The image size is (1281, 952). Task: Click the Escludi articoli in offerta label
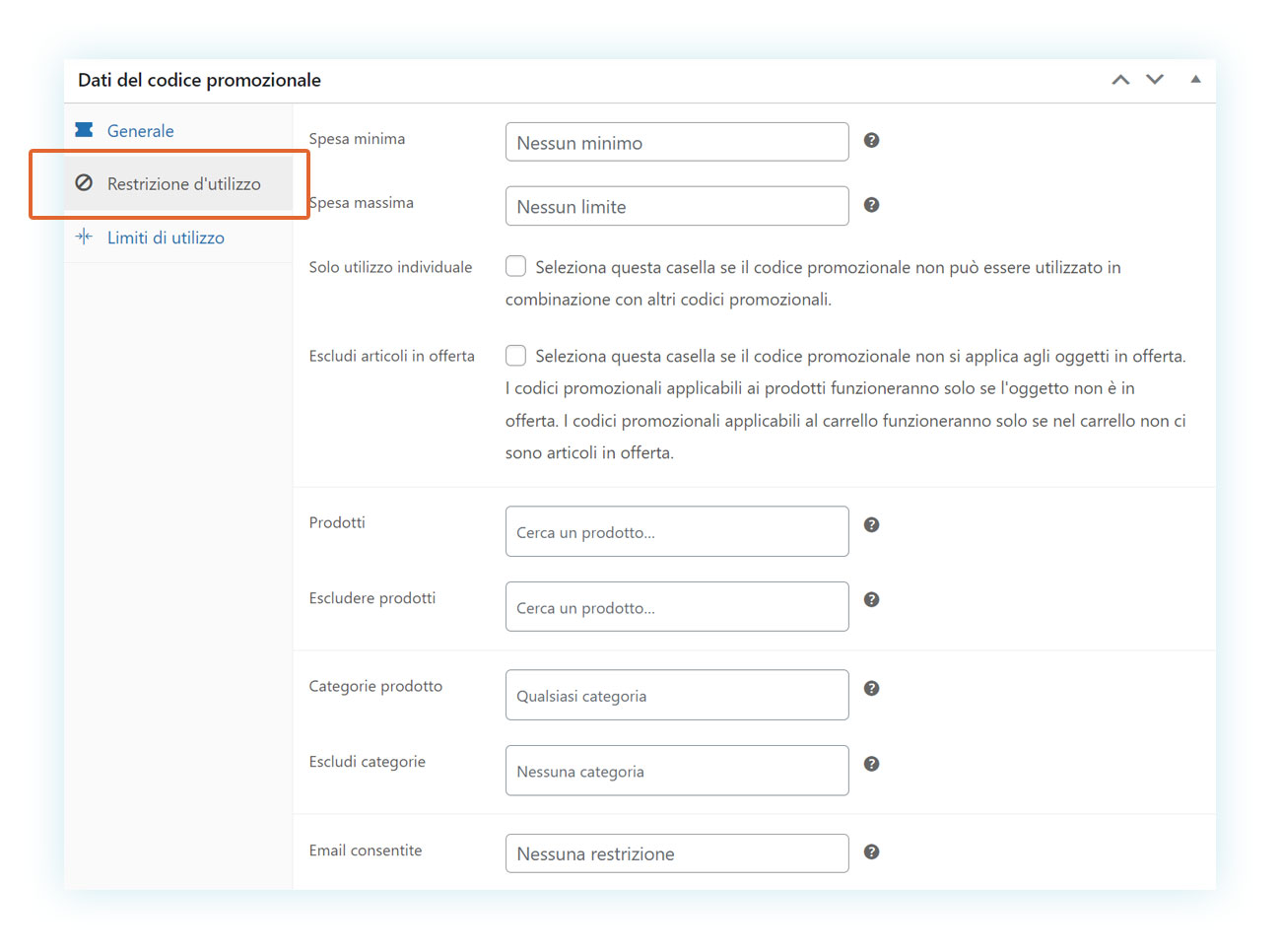391,356
